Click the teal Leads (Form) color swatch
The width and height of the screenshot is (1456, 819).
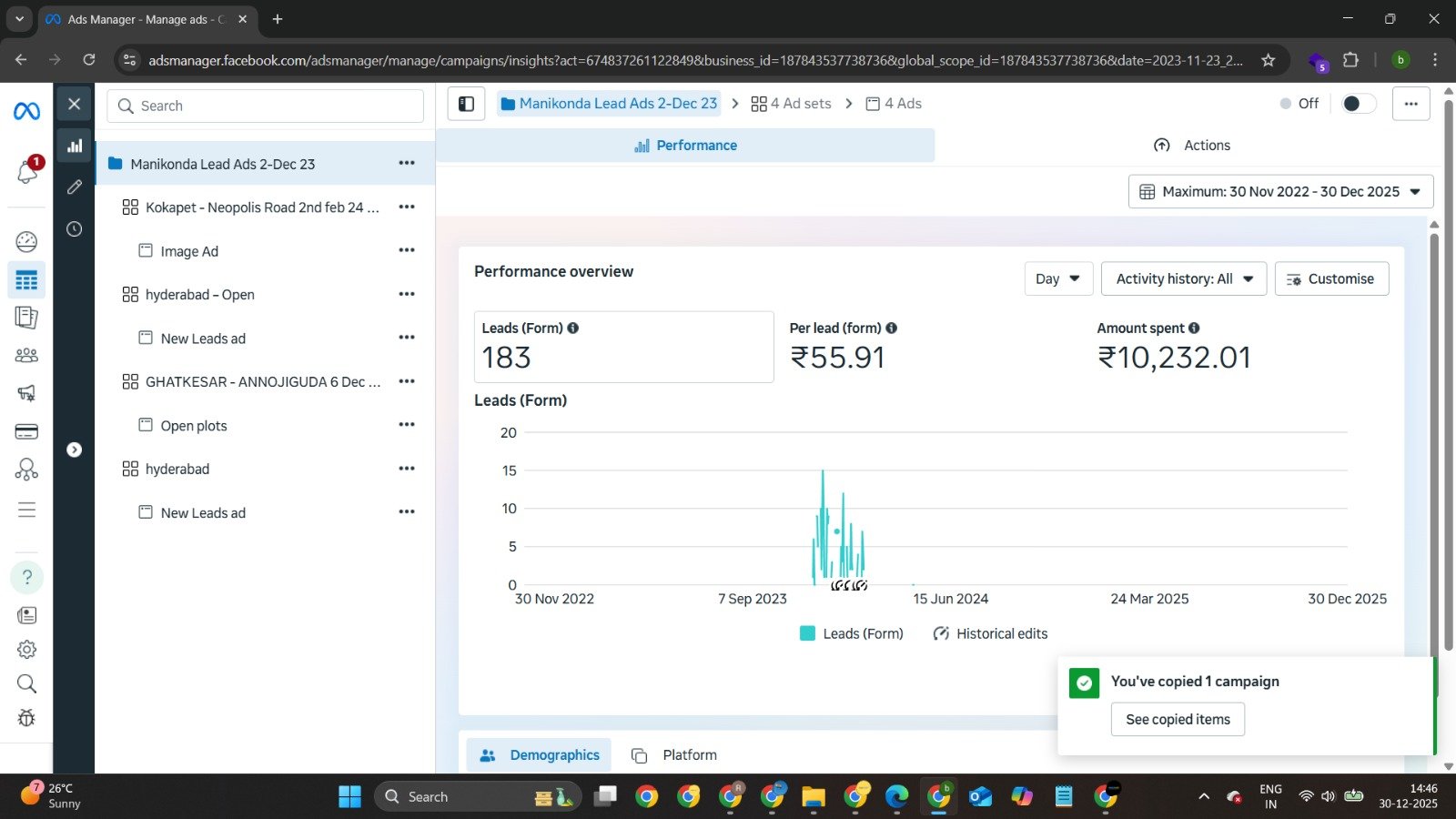(807, 633)
